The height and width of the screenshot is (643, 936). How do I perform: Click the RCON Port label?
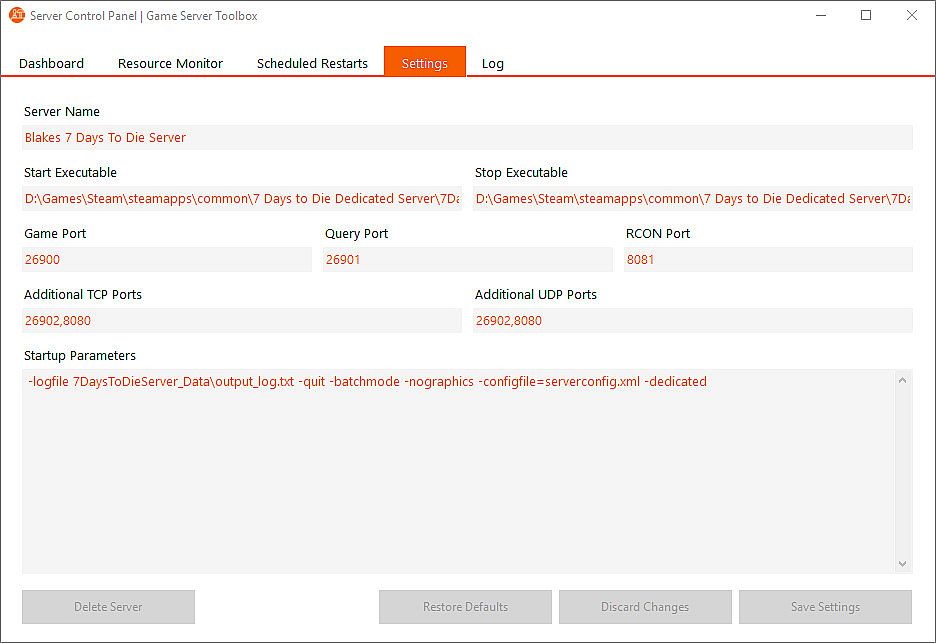pos(658,233)
